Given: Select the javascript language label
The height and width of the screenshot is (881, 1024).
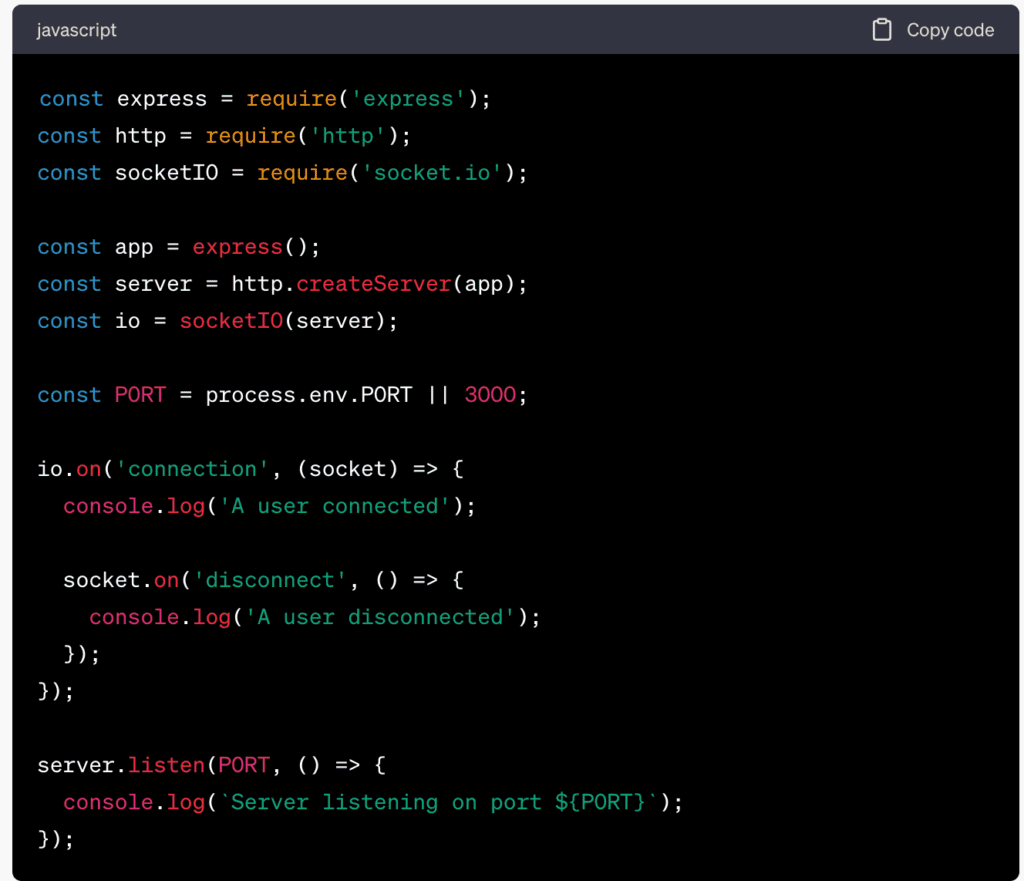Looking at the screenshot, I should click(76, 30).
